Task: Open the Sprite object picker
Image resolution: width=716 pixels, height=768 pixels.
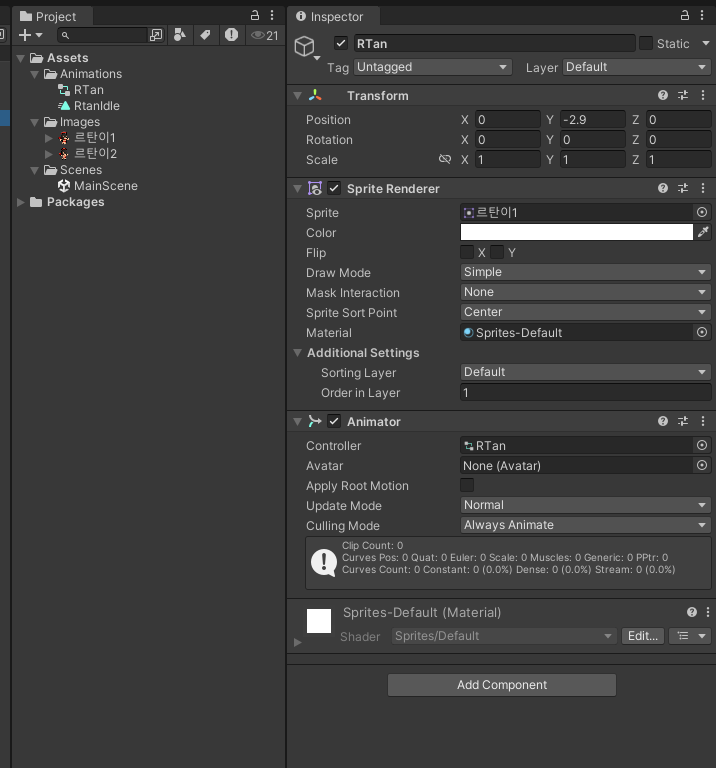Action: tap(702, 212)
